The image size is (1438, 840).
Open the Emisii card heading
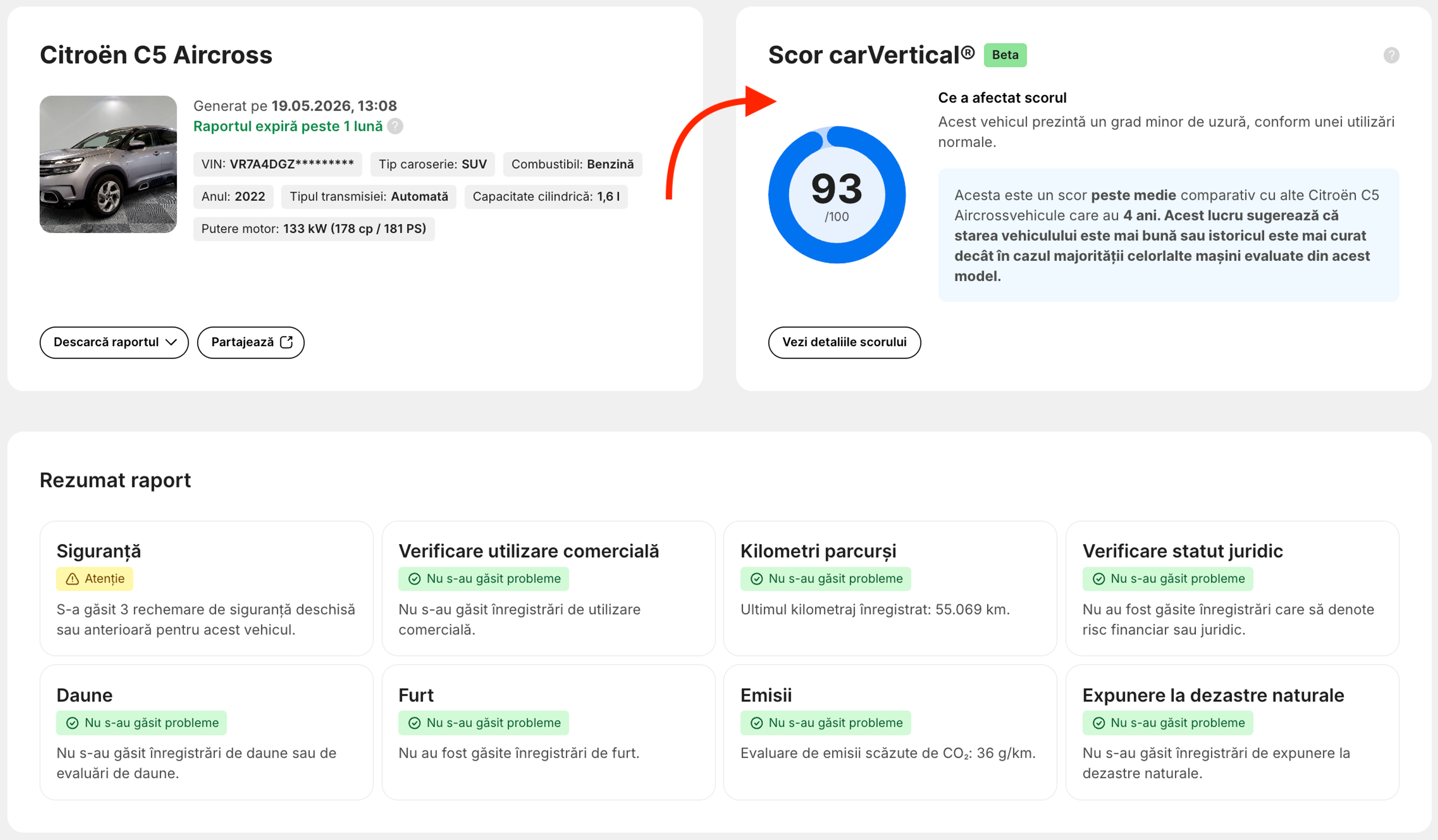pyautogui.click(x=766, y=695)
